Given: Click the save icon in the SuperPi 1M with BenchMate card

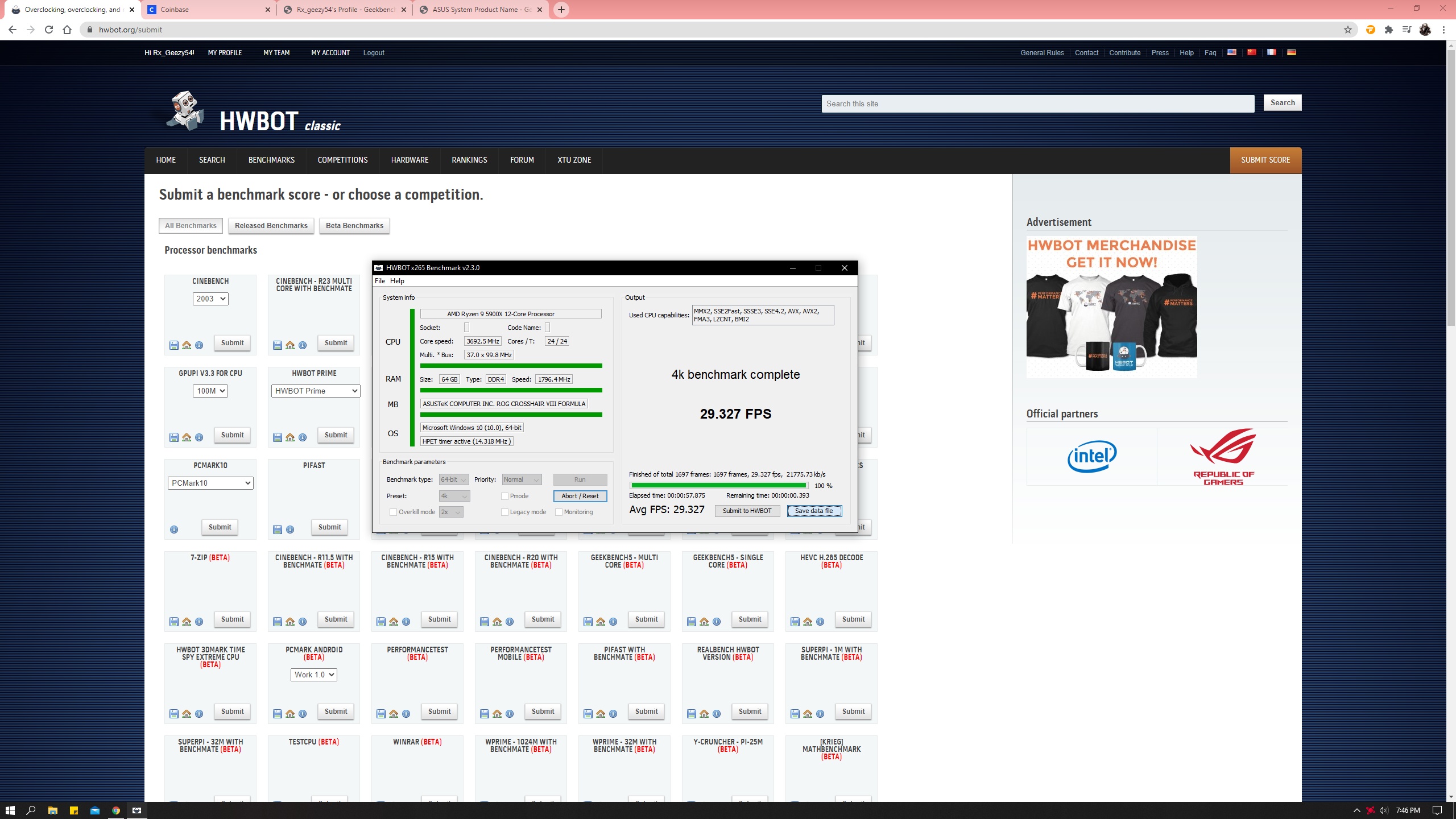Looking at the screenshot, I should 795,714.
